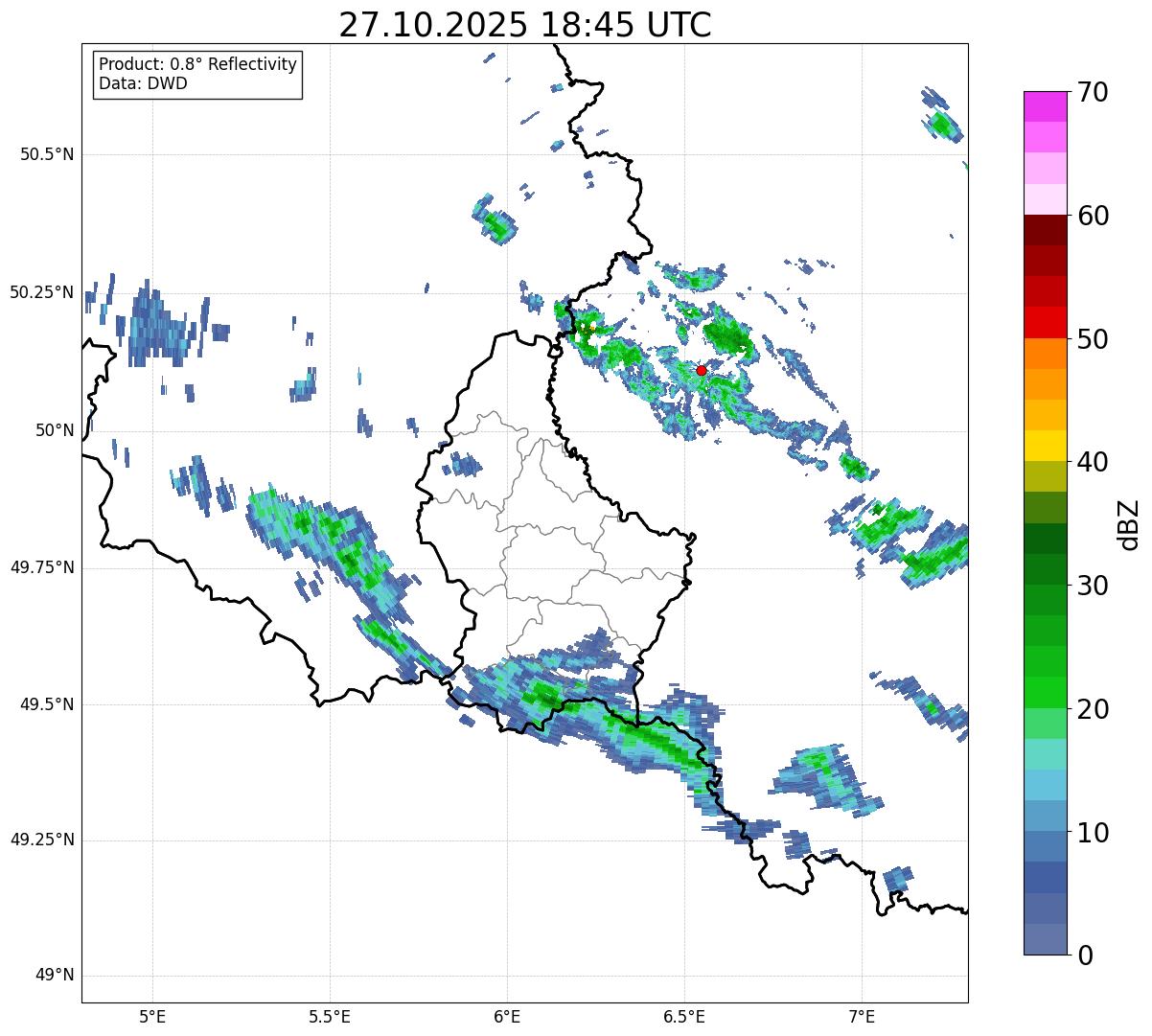Click the 5°E longitude label
The height and width of the screenshot is (1036, 1152).
(x=152, y=1017)
